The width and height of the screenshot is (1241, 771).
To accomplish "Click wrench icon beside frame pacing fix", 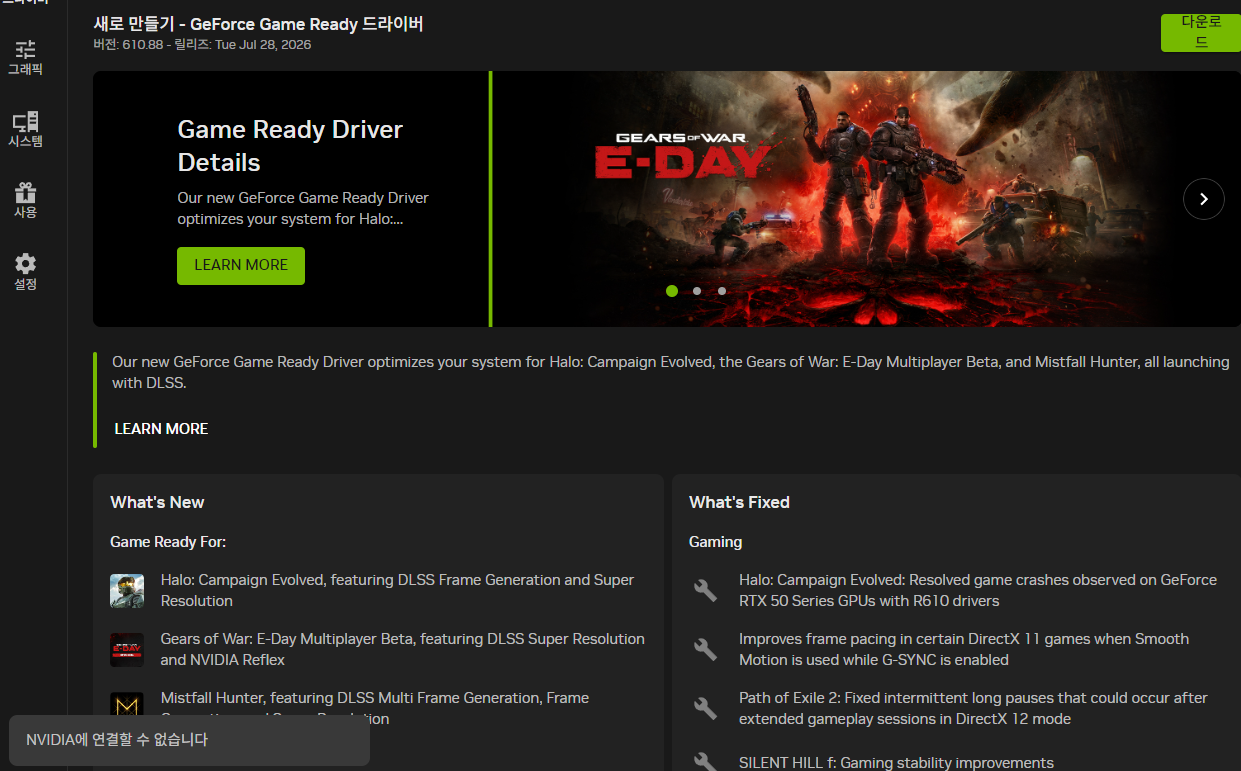I will point(705,649).
